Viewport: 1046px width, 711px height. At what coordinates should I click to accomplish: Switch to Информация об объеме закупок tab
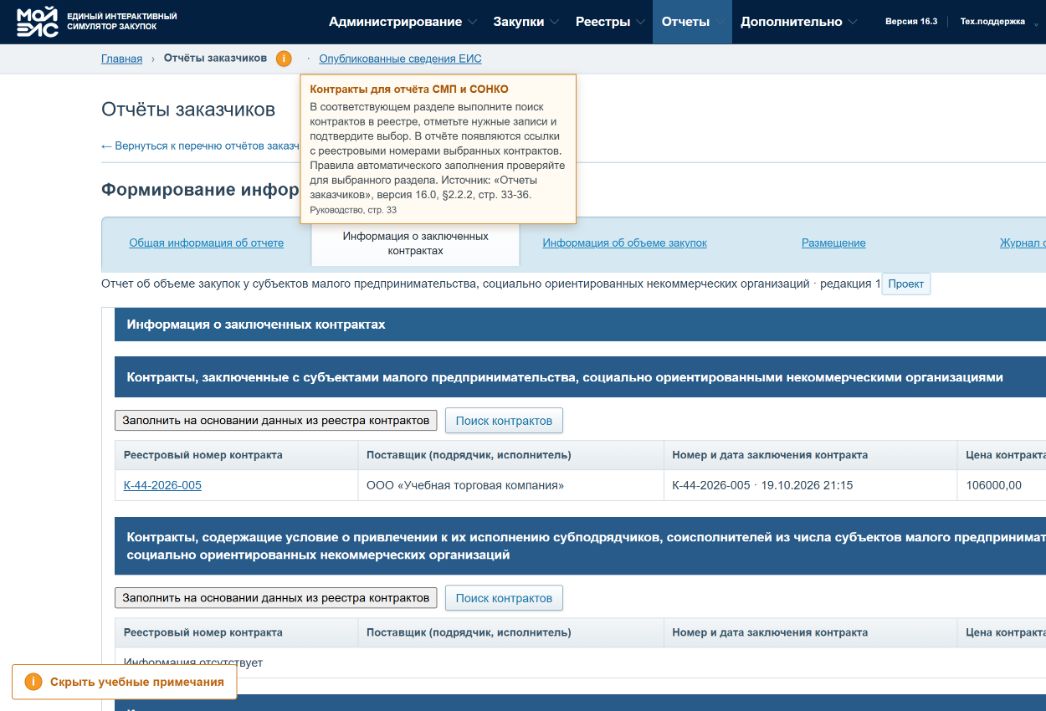624,243
